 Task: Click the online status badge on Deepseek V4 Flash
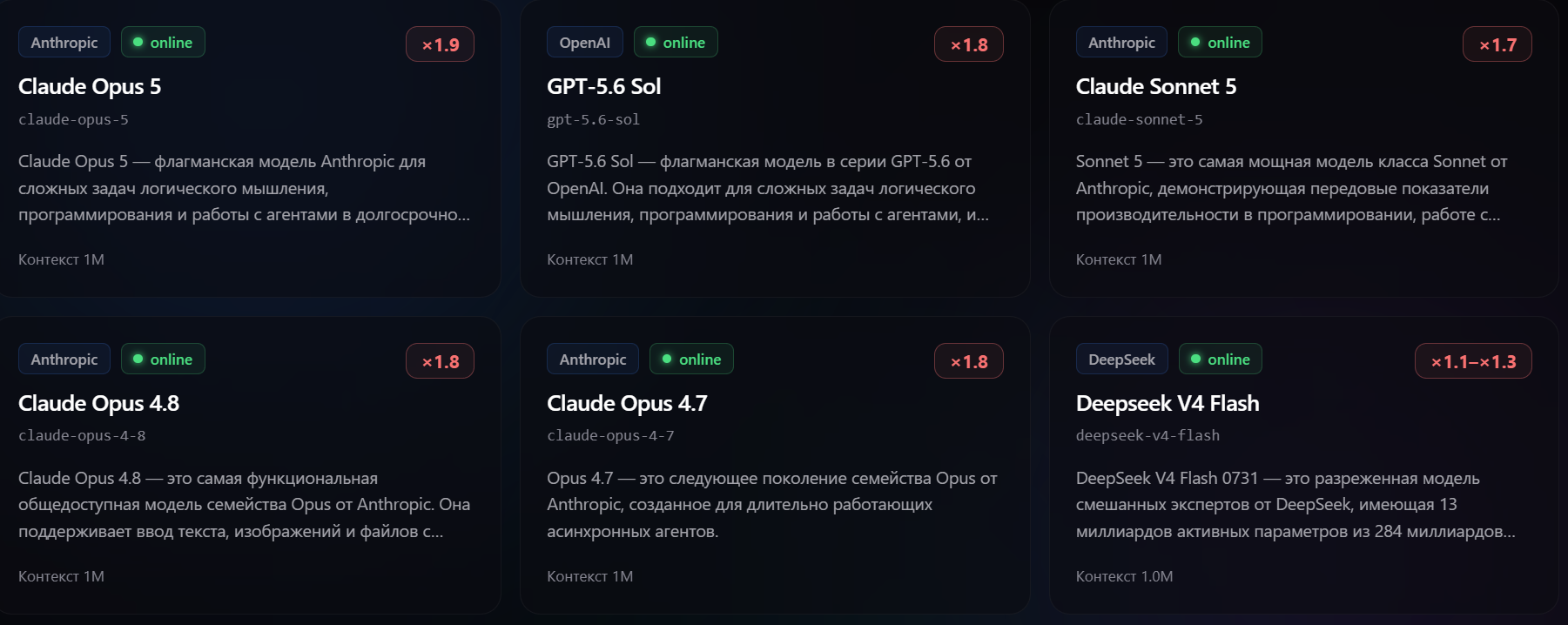pos(1220,359)
